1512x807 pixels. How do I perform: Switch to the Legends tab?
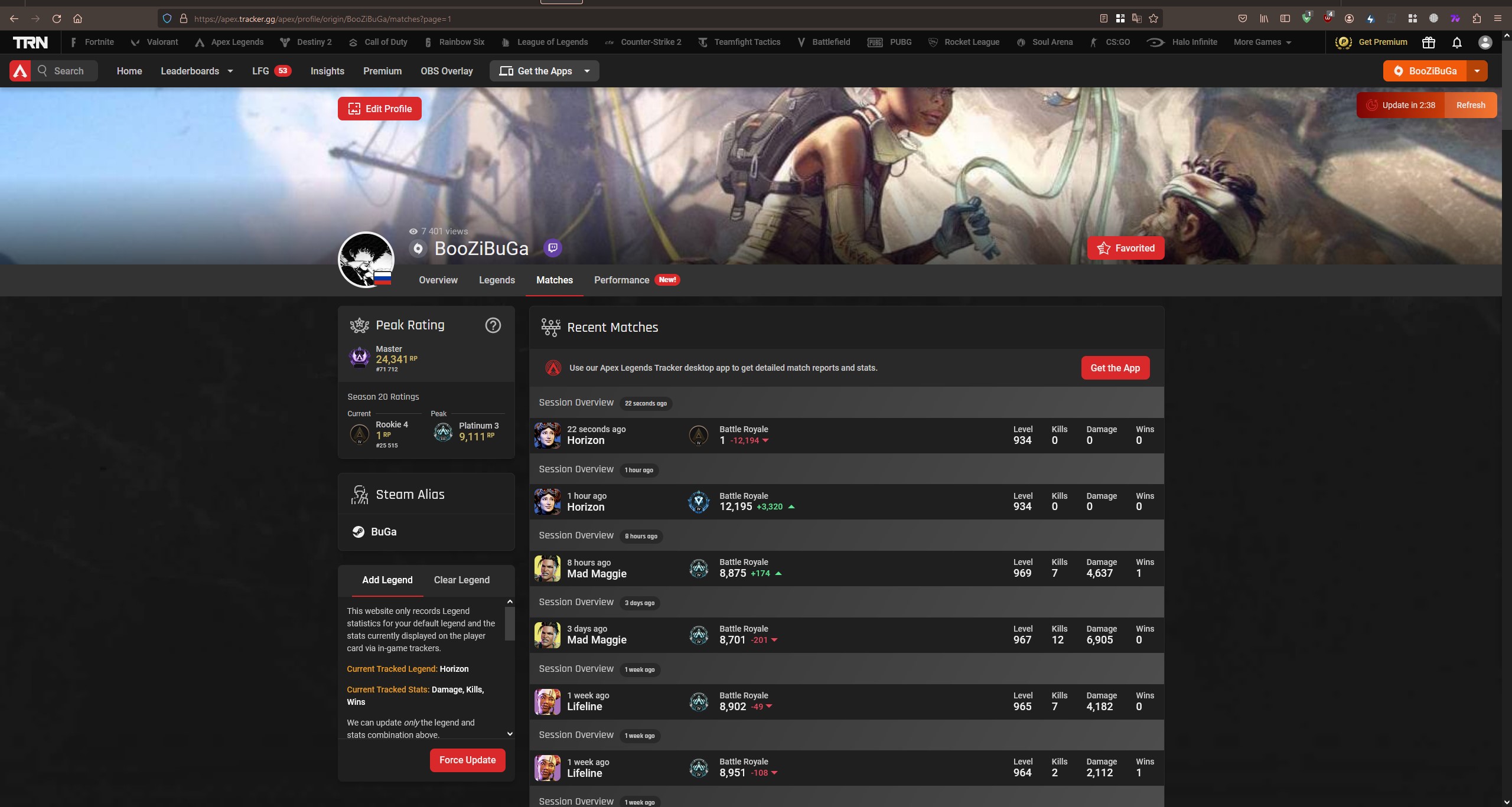497,280
